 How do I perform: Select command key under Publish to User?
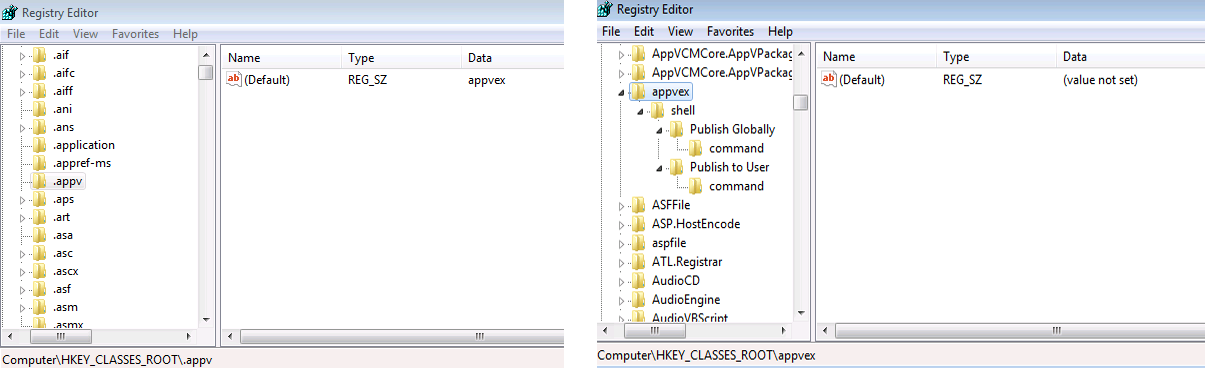coord(736,186)
